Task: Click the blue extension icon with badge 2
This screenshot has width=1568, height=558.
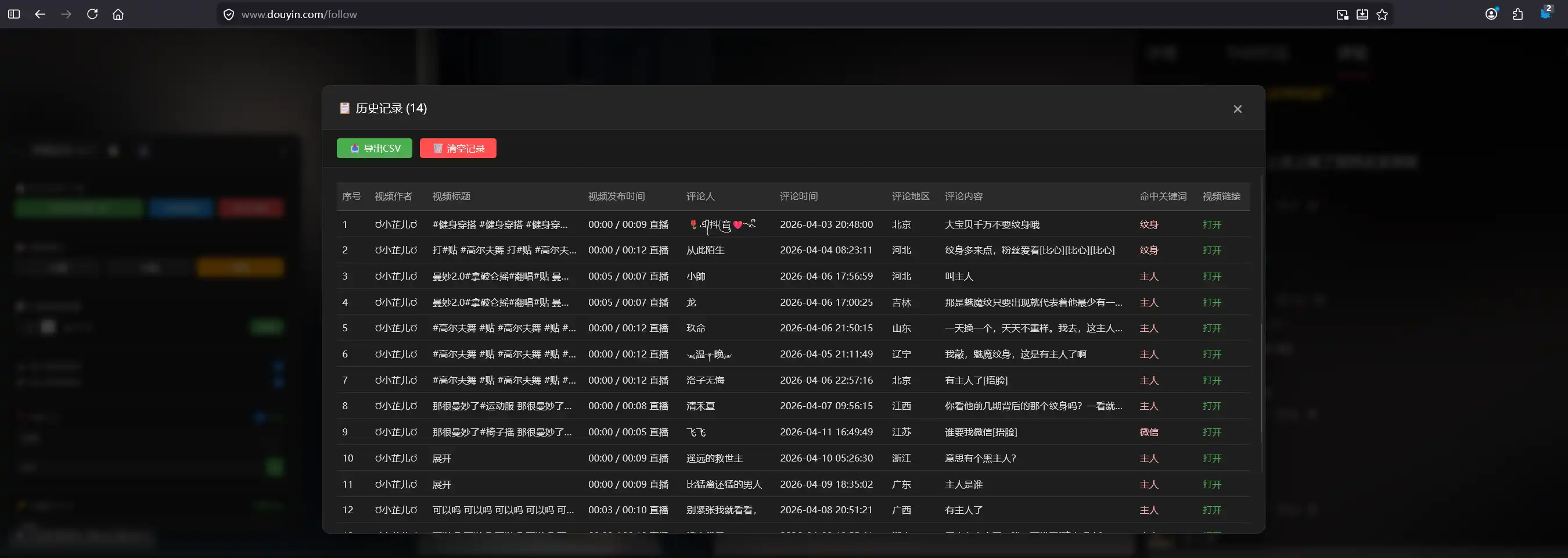Action: (x=1545, y=13)
